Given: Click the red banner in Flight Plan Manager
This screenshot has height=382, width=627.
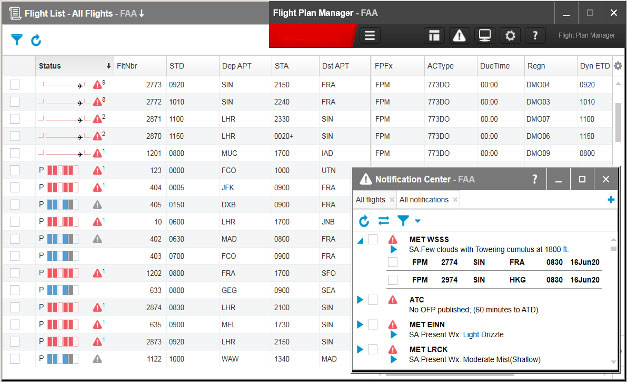Looking at the screenshot, I should (x=312, y=36).
